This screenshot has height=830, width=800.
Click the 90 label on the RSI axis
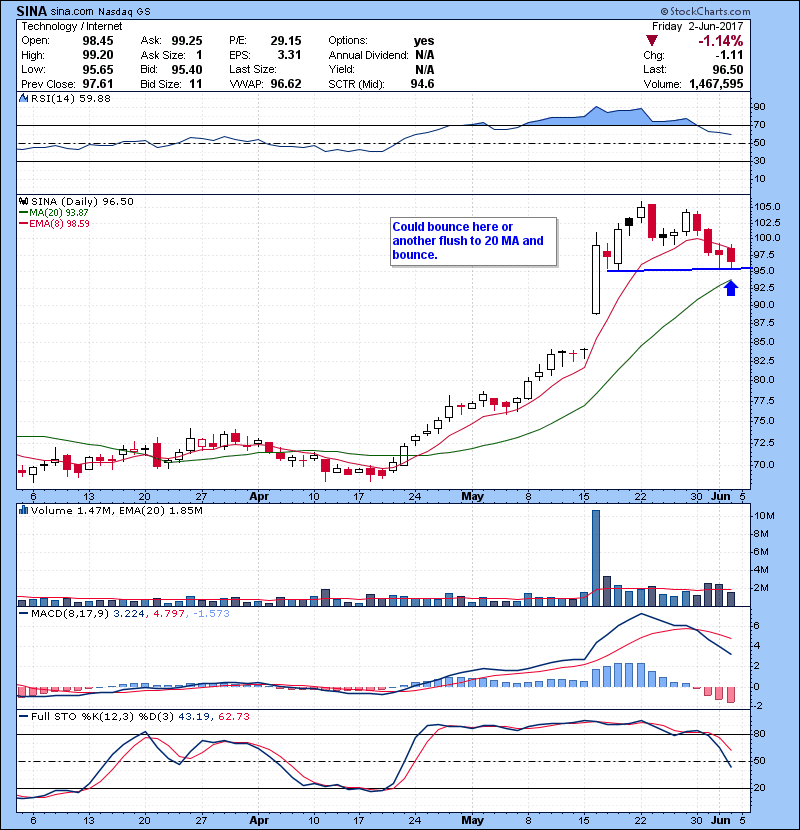[760, 107]
